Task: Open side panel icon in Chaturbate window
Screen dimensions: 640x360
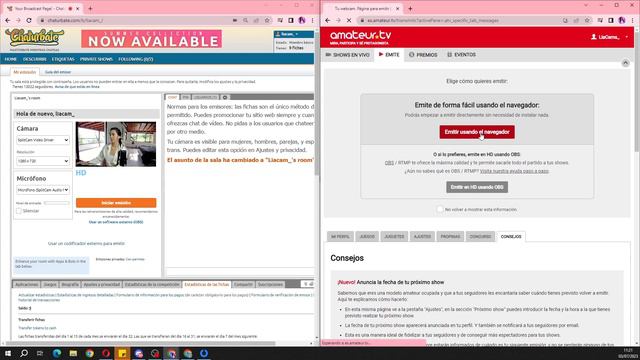Action: click(291, 20)
